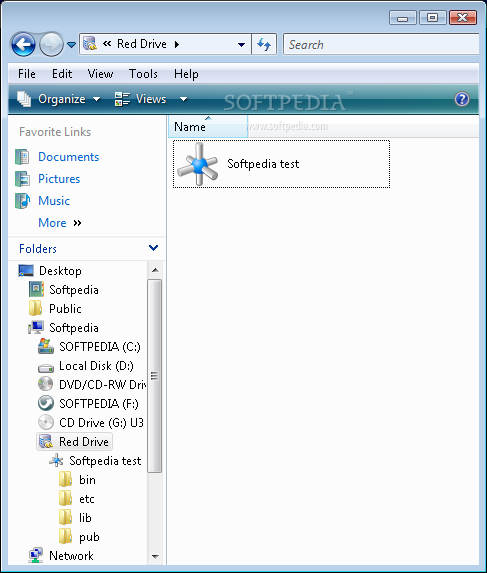The image size is (487, 573).
Task: Collapse the Folders pane chevron
Action: tap(153, 248)
